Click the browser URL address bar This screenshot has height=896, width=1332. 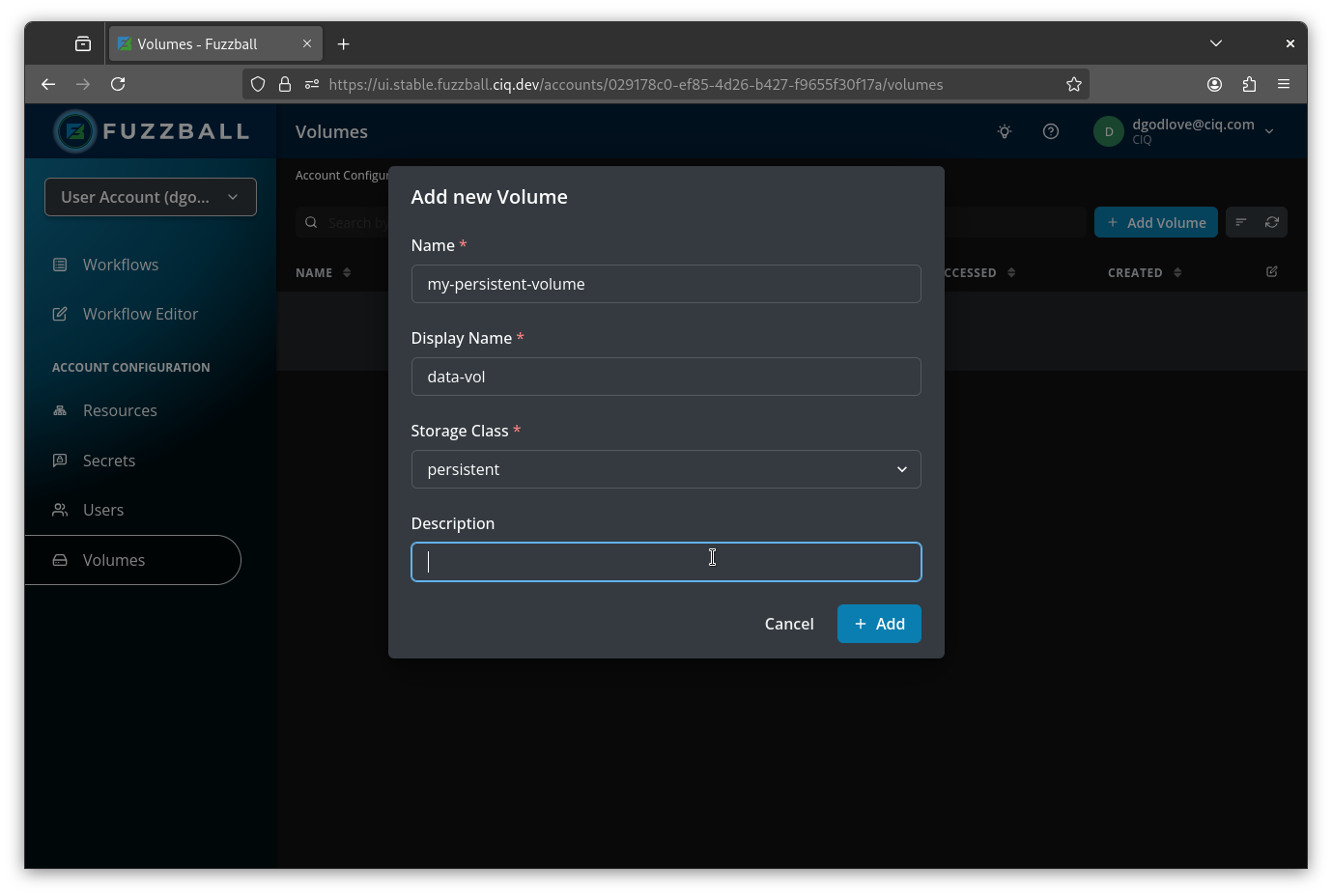coord(666,84)
